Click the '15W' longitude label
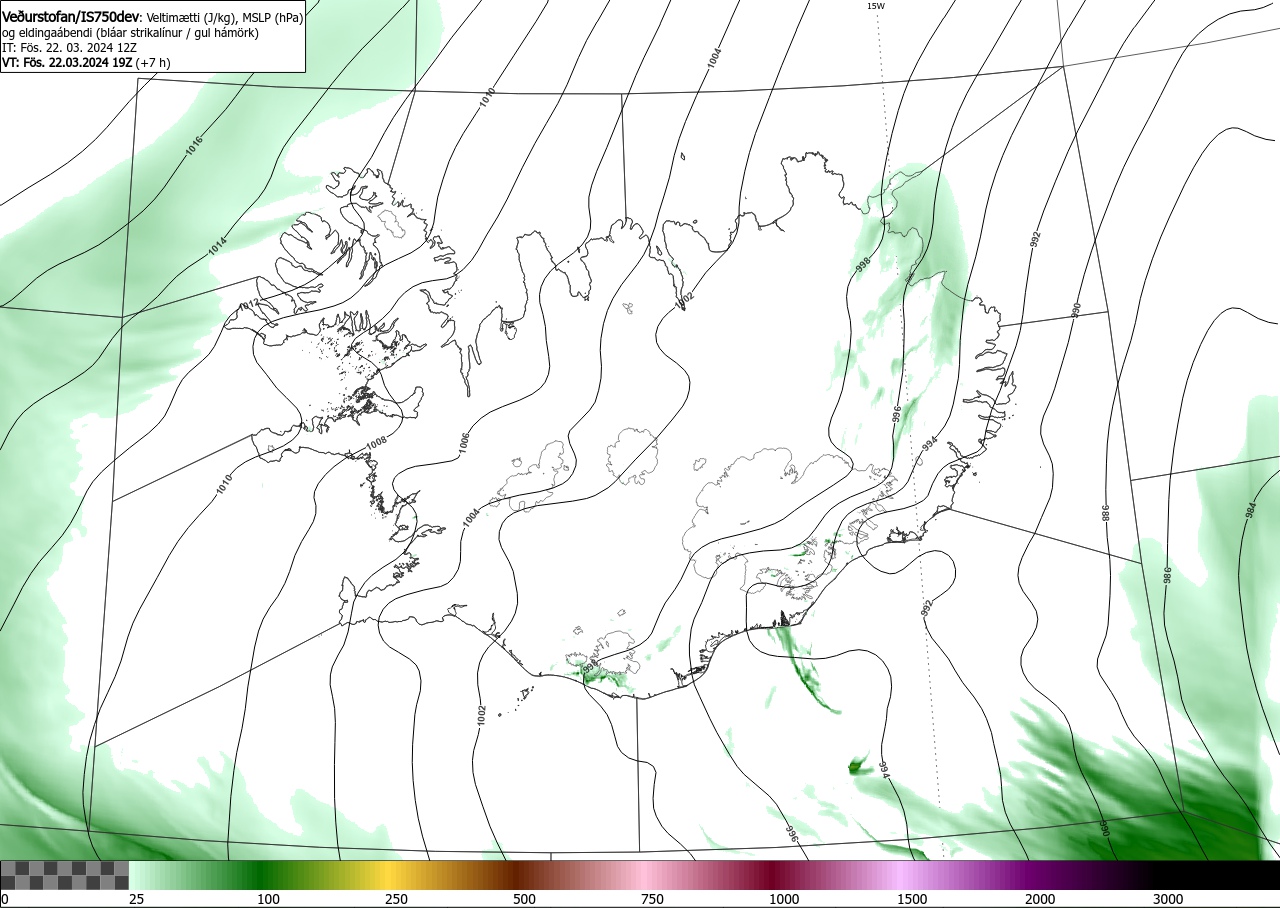The image size is (1280, 908). tap(875, 6)
